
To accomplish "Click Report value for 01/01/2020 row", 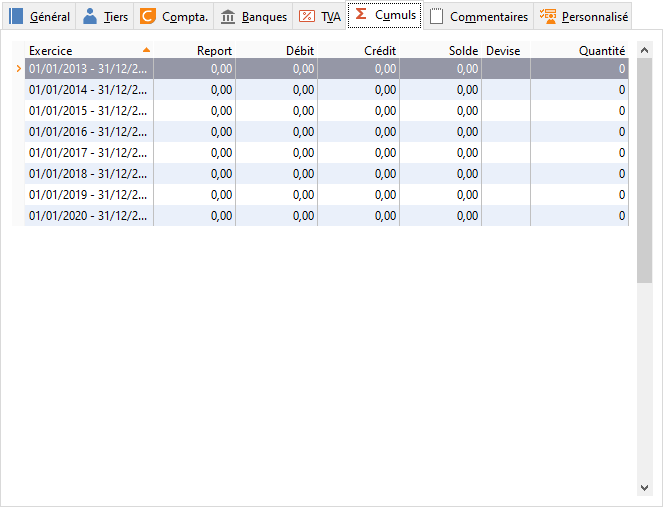I will pyautogui.click(x=222, y=216).
